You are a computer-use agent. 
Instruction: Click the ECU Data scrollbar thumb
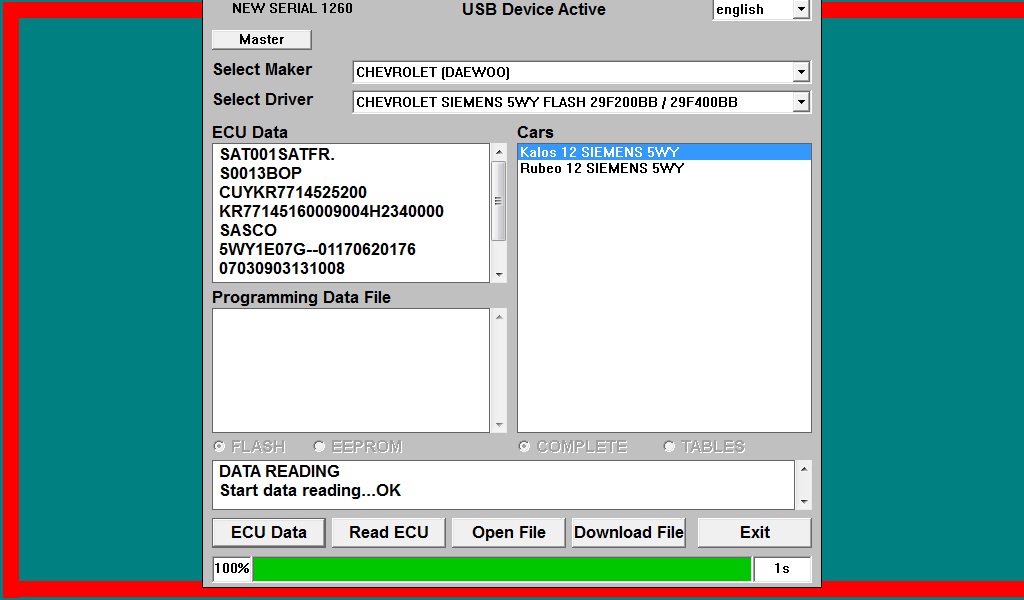[499, 201]
